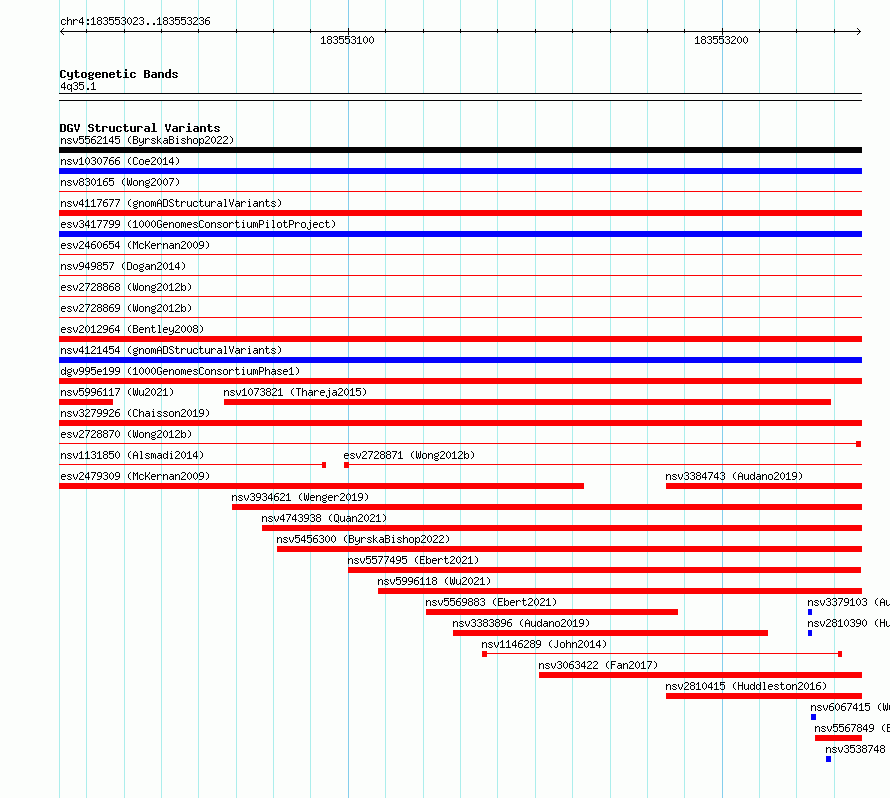
Task: Click the ruler's right arrow end
Action: (859, 31)
